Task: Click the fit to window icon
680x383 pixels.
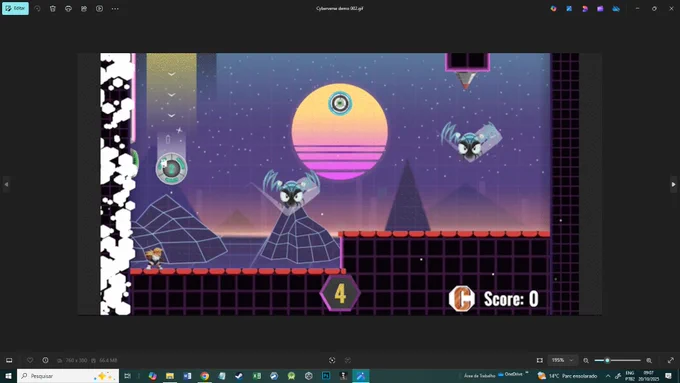Action: 539,360
